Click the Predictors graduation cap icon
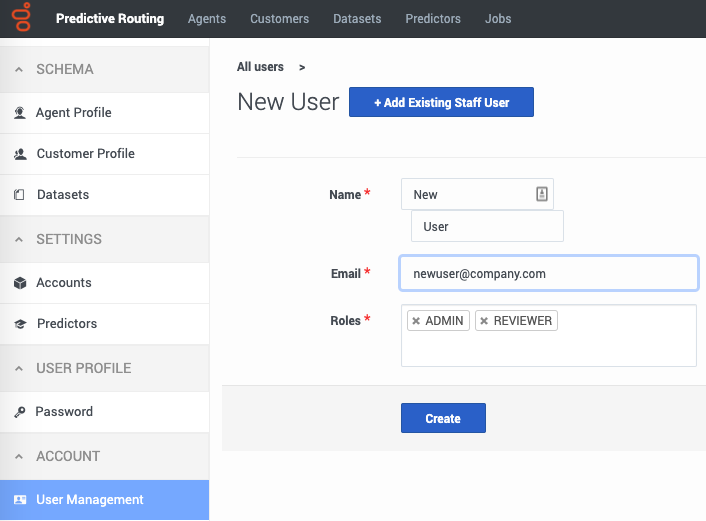This screenshot has height=521, width=706. [20, 324]
